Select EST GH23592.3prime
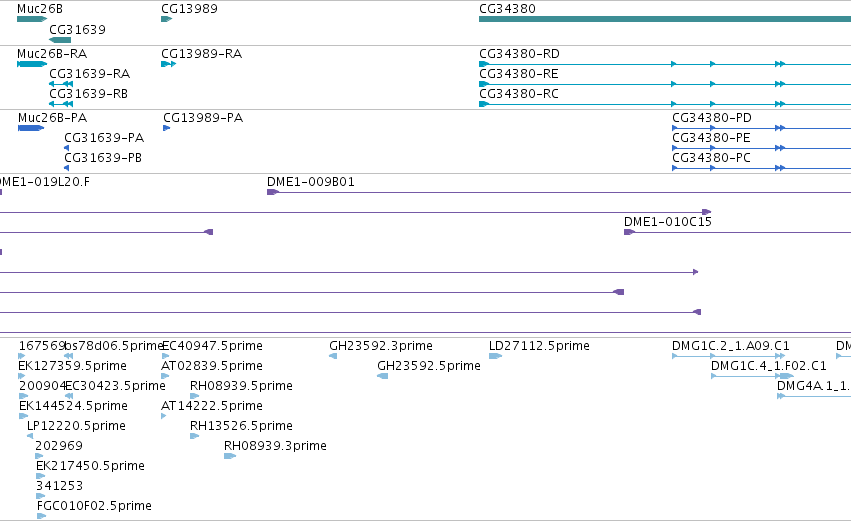 (333, 356)
